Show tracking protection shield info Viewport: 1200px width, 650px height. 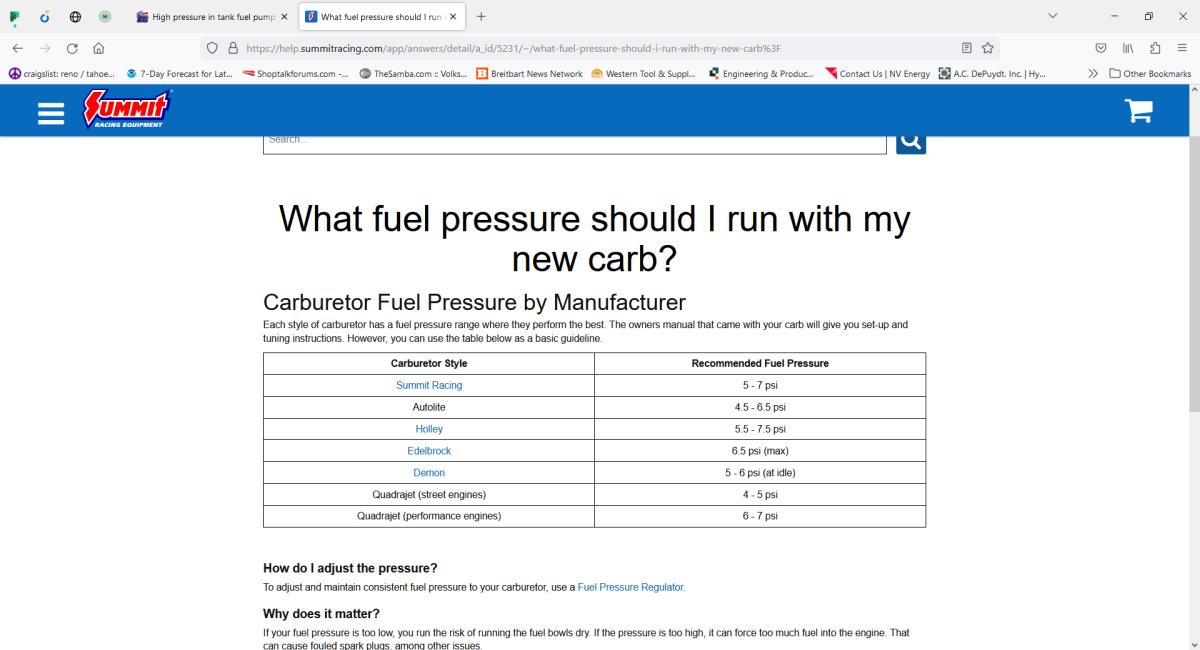(x=212, y=48)
